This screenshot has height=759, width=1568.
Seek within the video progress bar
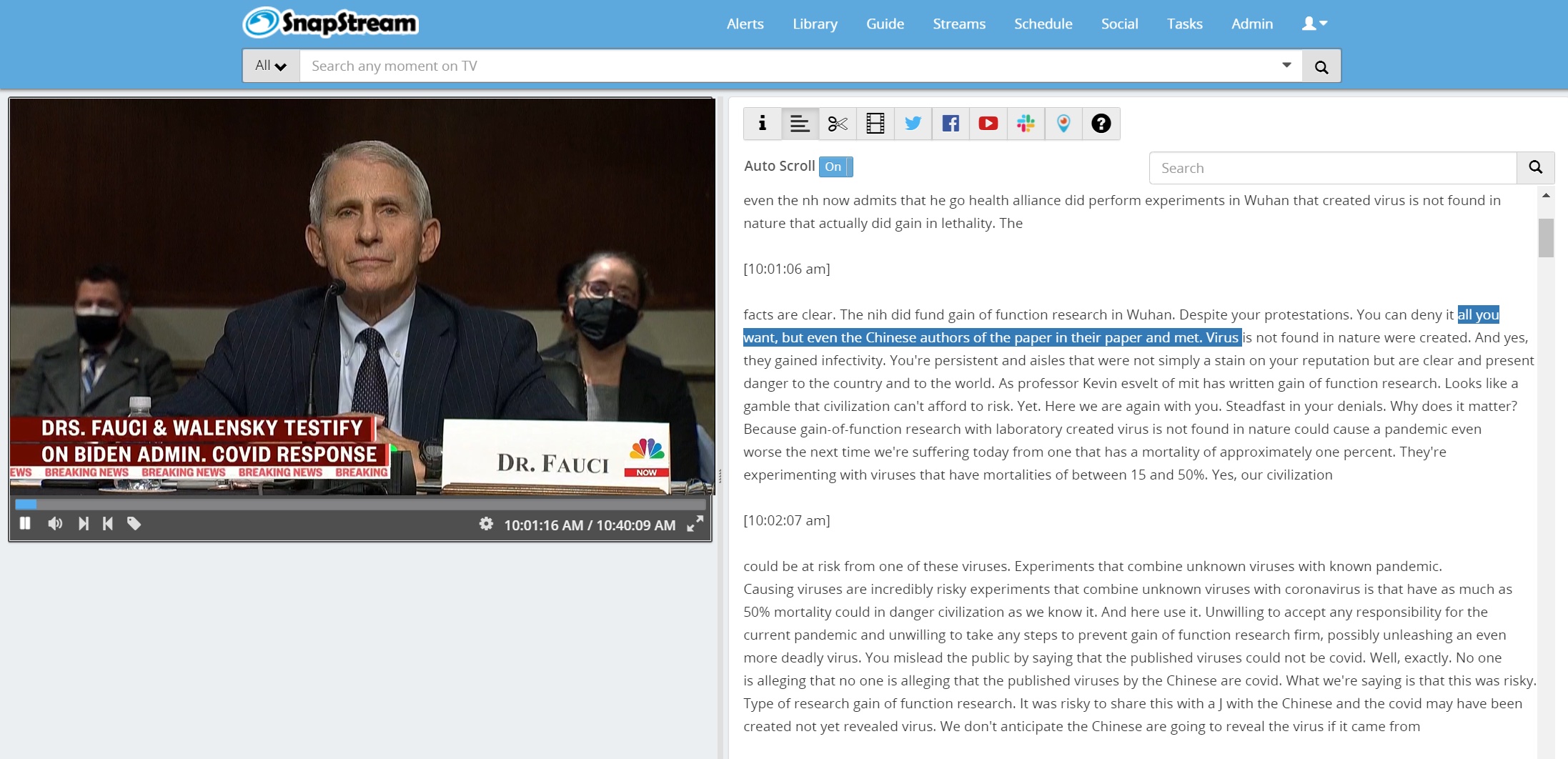coord(360,504)
